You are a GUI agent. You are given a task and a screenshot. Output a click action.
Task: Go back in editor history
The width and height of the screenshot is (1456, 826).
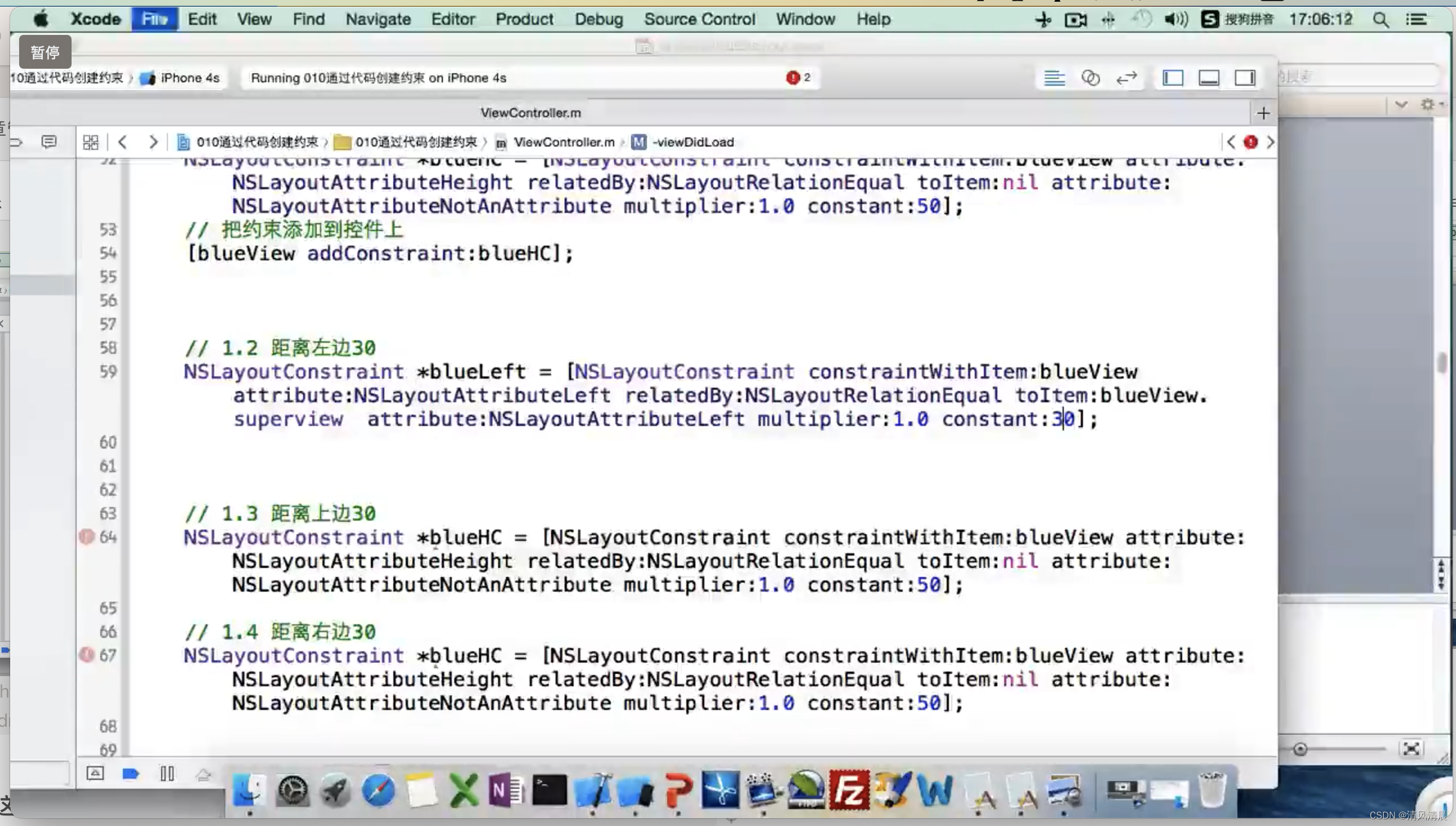[122, 142]
